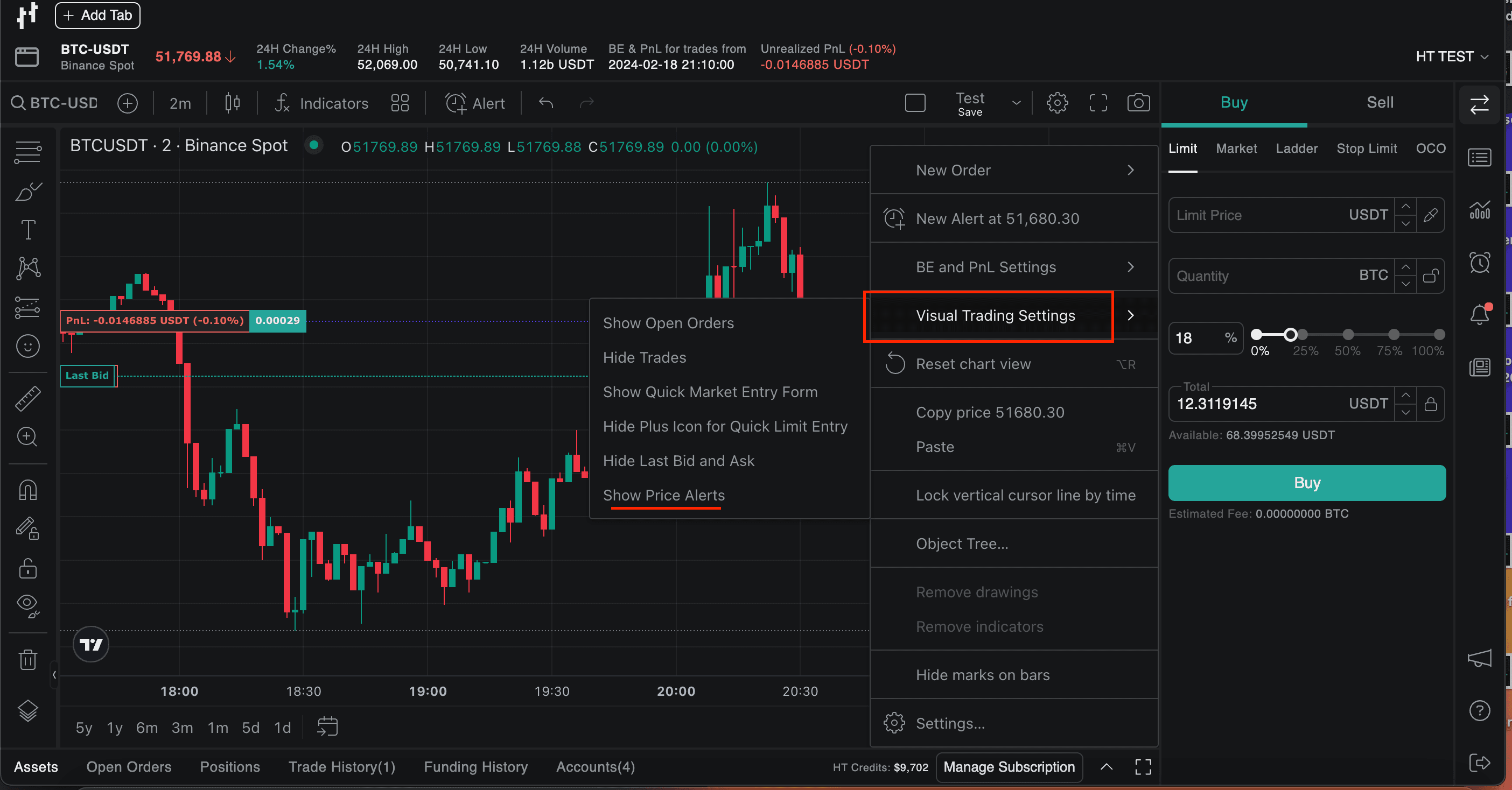Toggle stay in drawing mode pencil-lock

click(x=27, y=528)
